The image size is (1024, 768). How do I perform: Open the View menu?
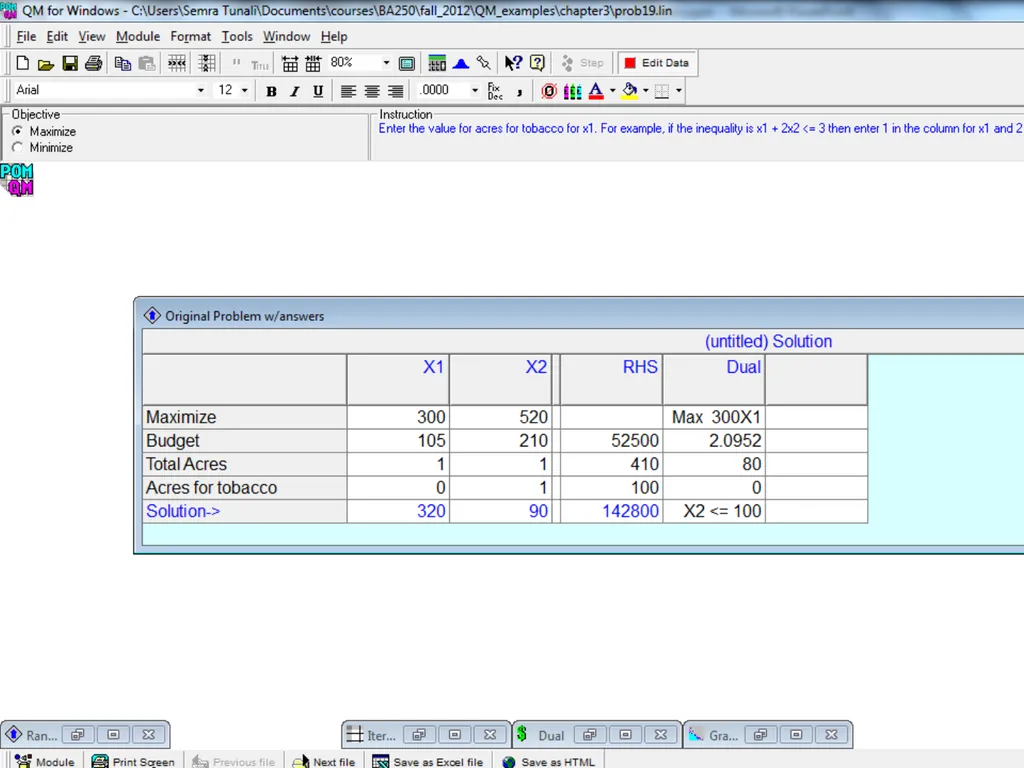coord(91,37)
